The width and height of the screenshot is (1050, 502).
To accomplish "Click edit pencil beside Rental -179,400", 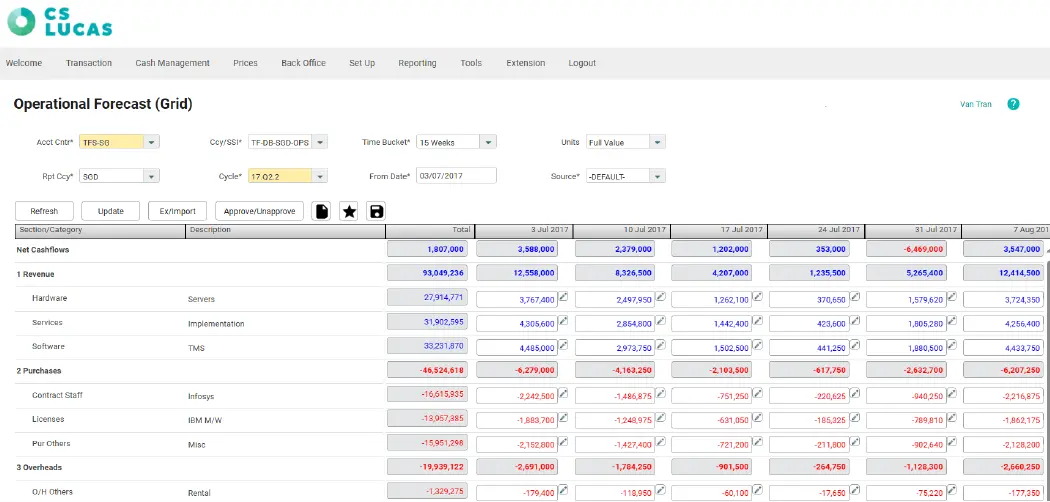I will click(563, 489).
